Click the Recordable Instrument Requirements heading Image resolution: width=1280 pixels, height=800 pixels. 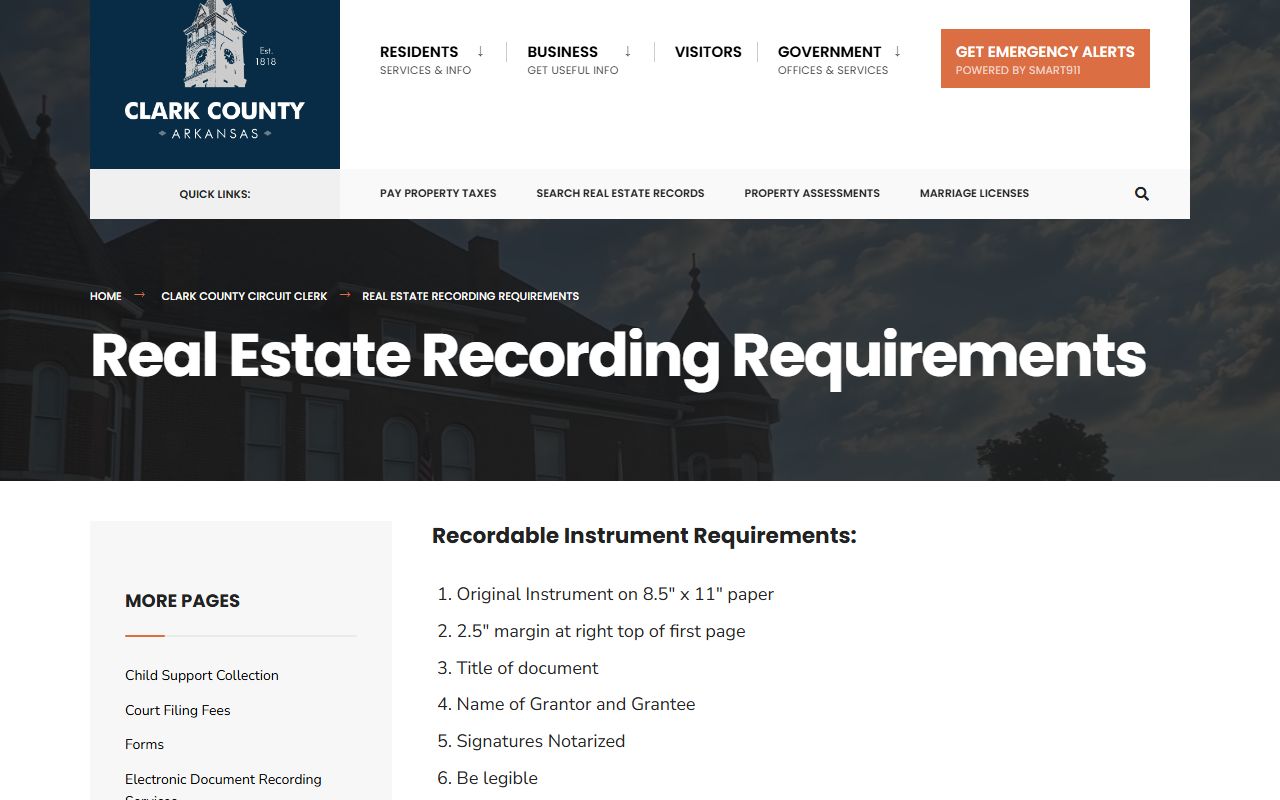pyautogui.click(x=644, y=536)
